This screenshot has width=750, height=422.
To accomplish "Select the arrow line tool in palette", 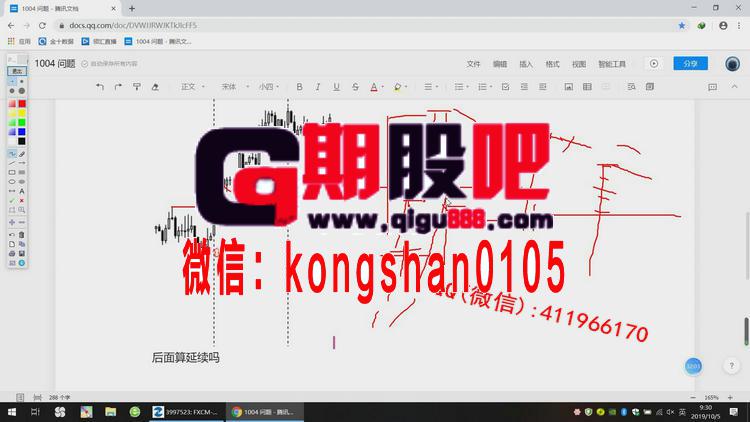I will pos(22,163).
